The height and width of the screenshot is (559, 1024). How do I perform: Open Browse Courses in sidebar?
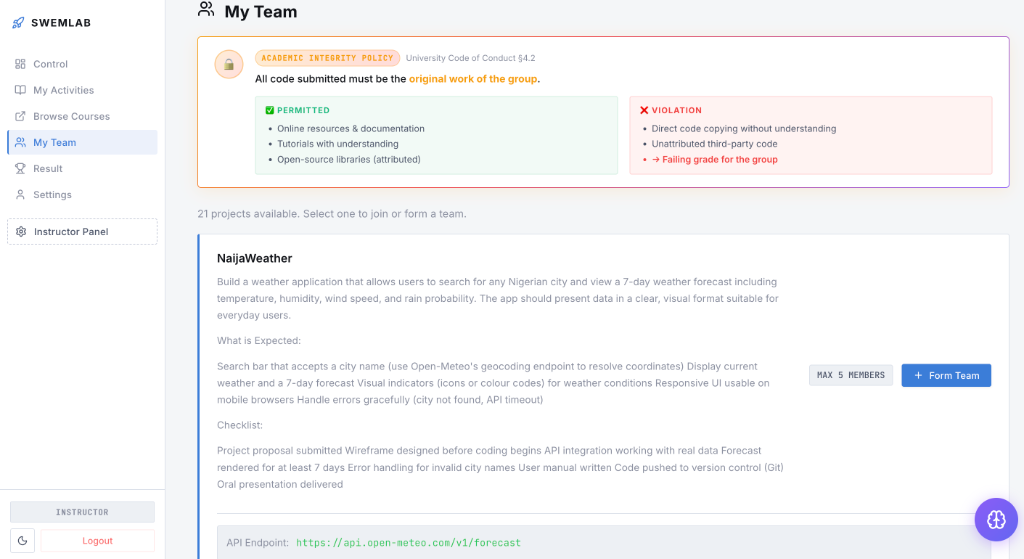82,116
